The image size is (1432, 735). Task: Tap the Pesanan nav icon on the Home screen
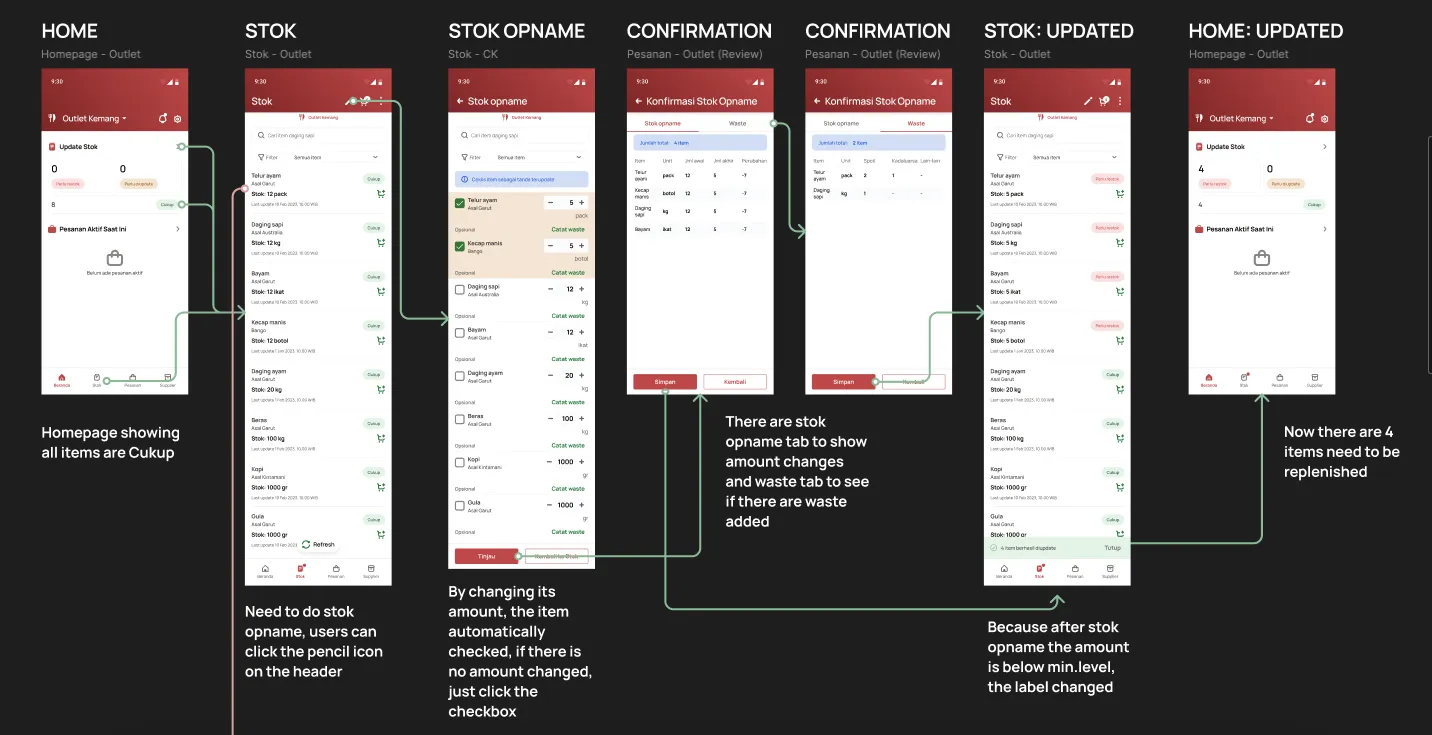[132, 378]
